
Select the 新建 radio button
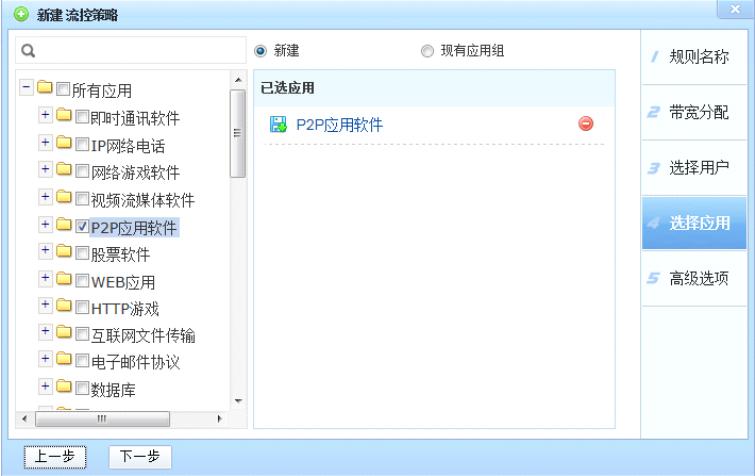point(260,51)
